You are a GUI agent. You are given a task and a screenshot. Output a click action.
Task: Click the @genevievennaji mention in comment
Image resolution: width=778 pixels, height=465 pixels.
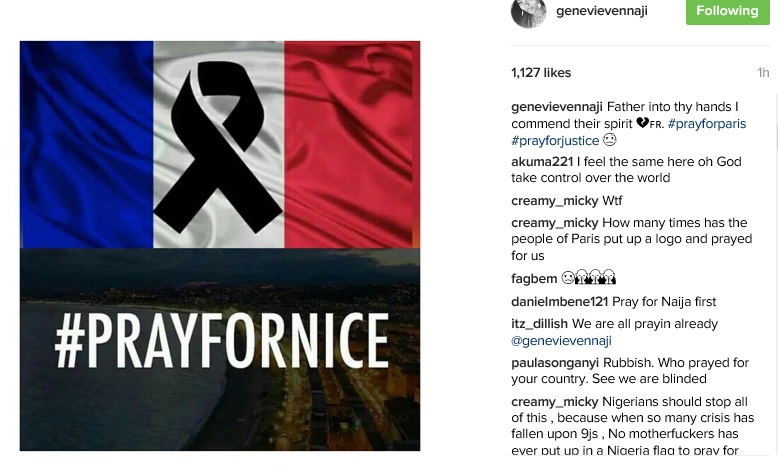(x=561, y=341)
